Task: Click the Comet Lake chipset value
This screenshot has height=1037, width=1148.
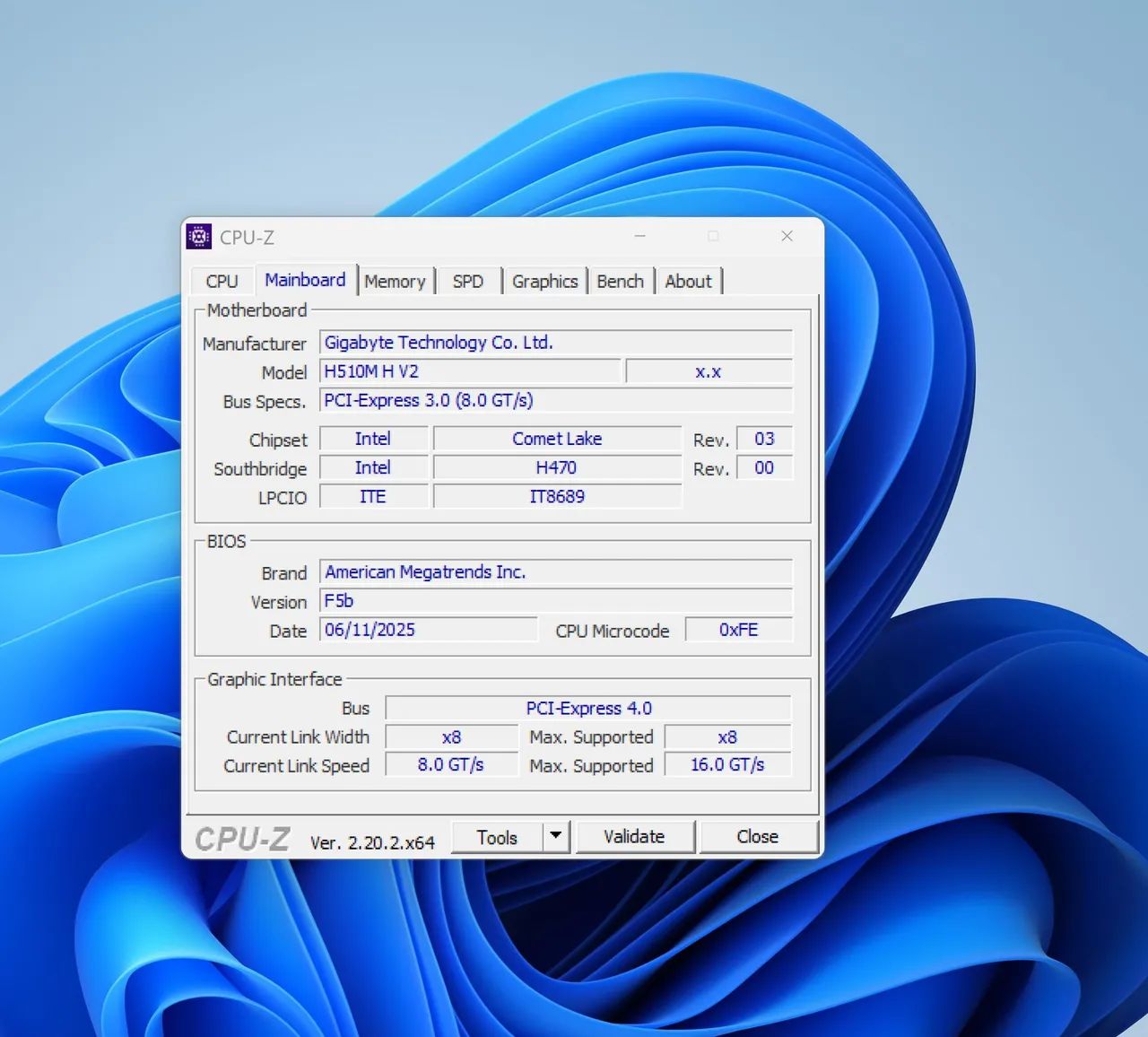Action: point(557,439)
